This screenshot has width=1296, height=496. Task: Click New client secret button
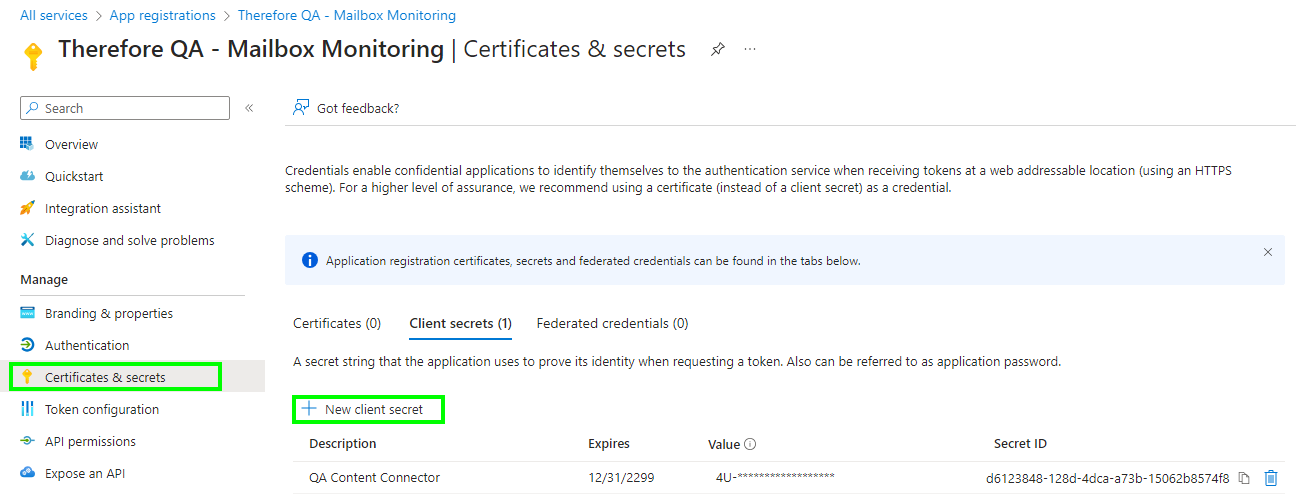(x=368, y=409)
